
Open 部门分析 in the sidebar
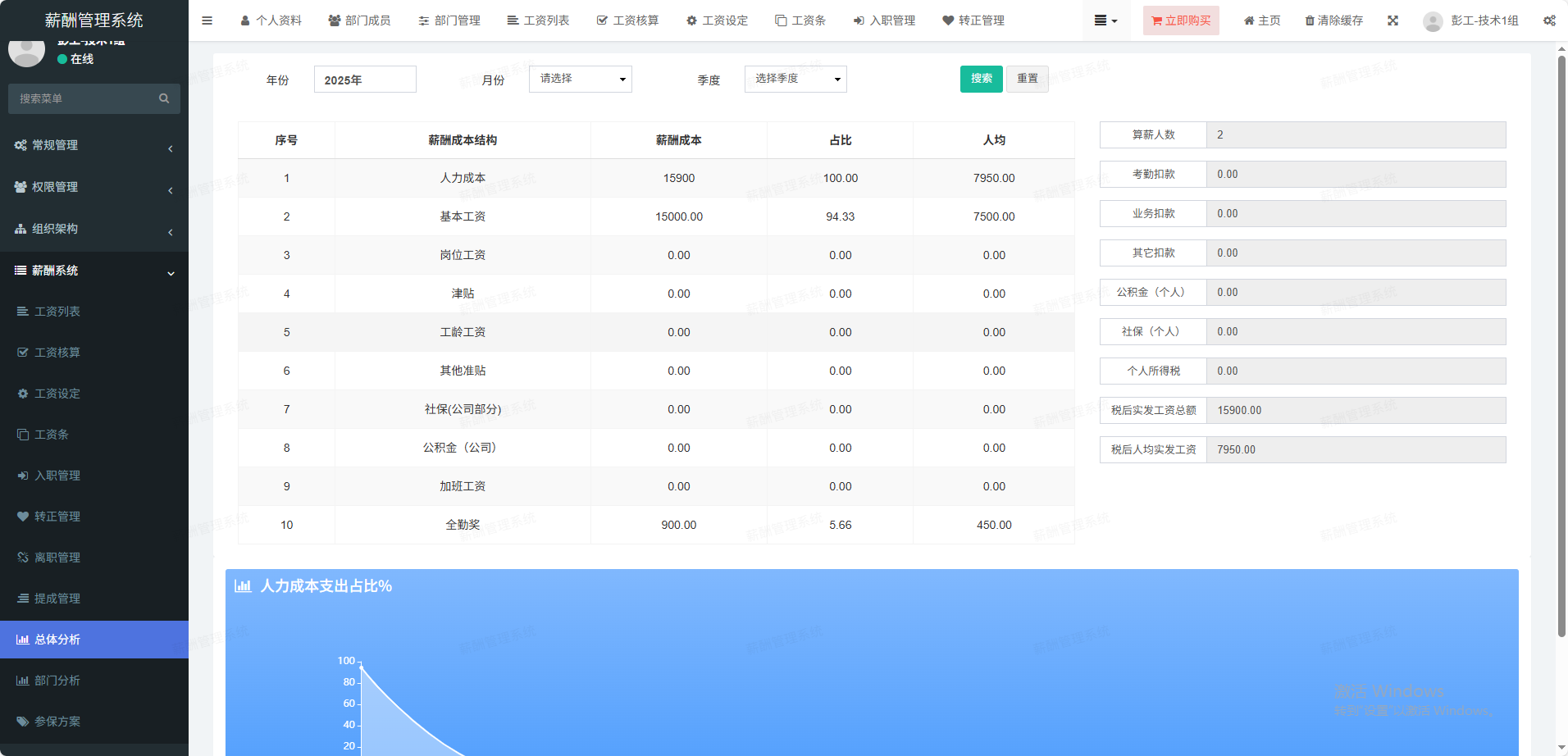(57, 681)
